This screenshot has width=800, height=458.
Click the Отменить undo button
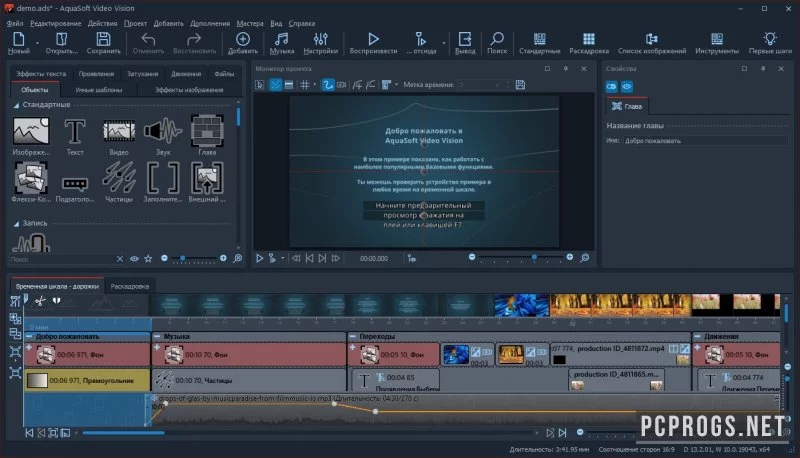pos(148,43)
